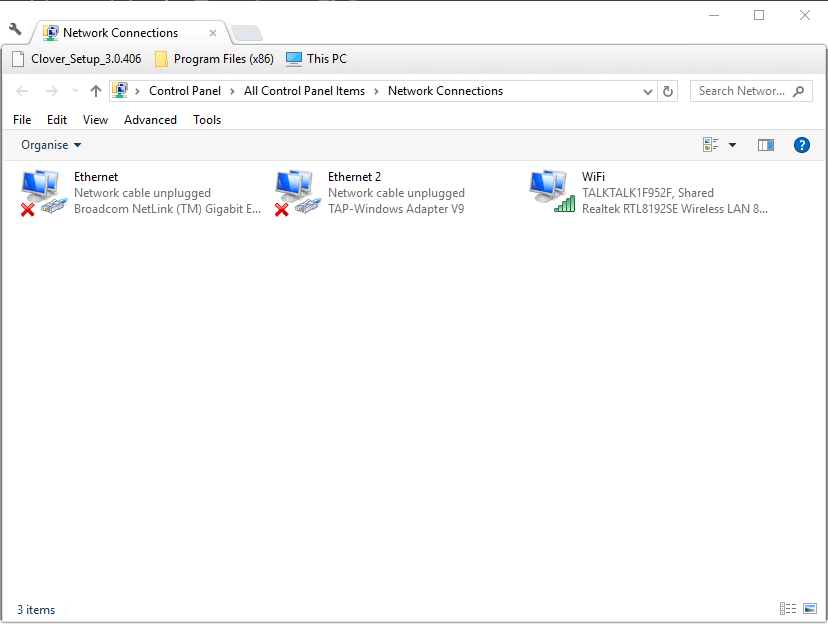Click the search magnifier icon
Screen dimensions: 828x624
798,91
